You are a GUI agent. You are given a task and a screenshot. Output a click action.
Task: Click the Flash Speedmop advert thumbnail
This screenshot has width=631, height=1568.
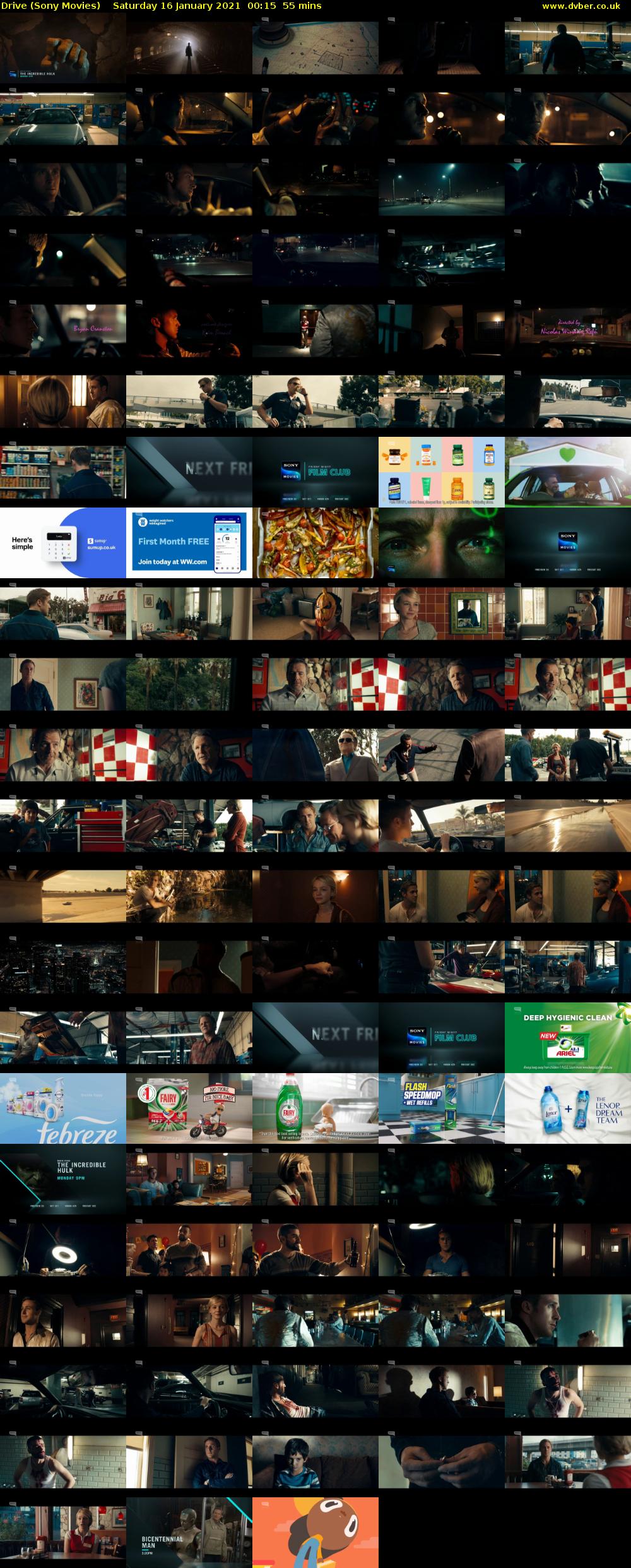(x=442, y=1108)
